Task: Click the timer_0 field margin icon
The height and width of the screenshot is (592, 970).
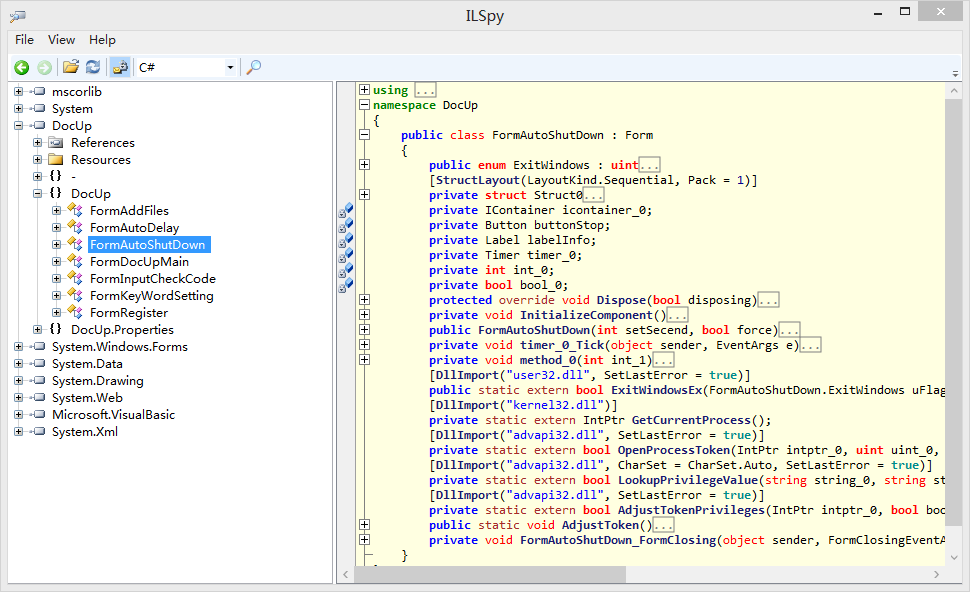Action: click(x=346, y=255)
